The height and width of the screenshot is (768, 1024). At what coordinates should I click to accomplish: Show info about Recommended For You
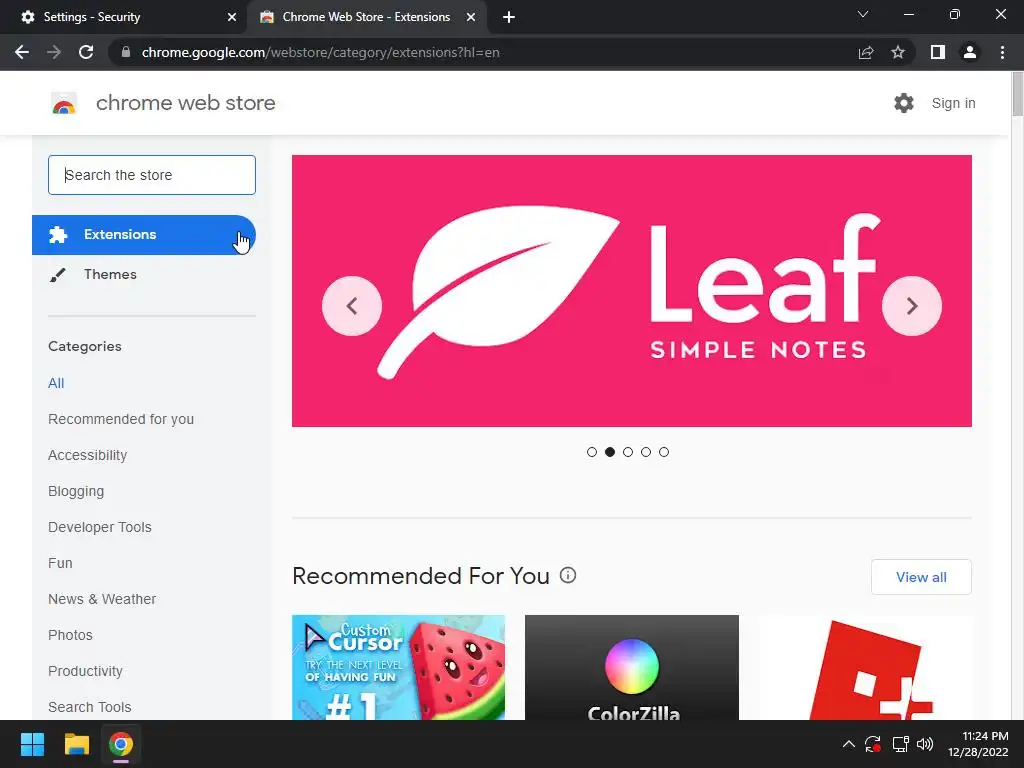[568, 575]
